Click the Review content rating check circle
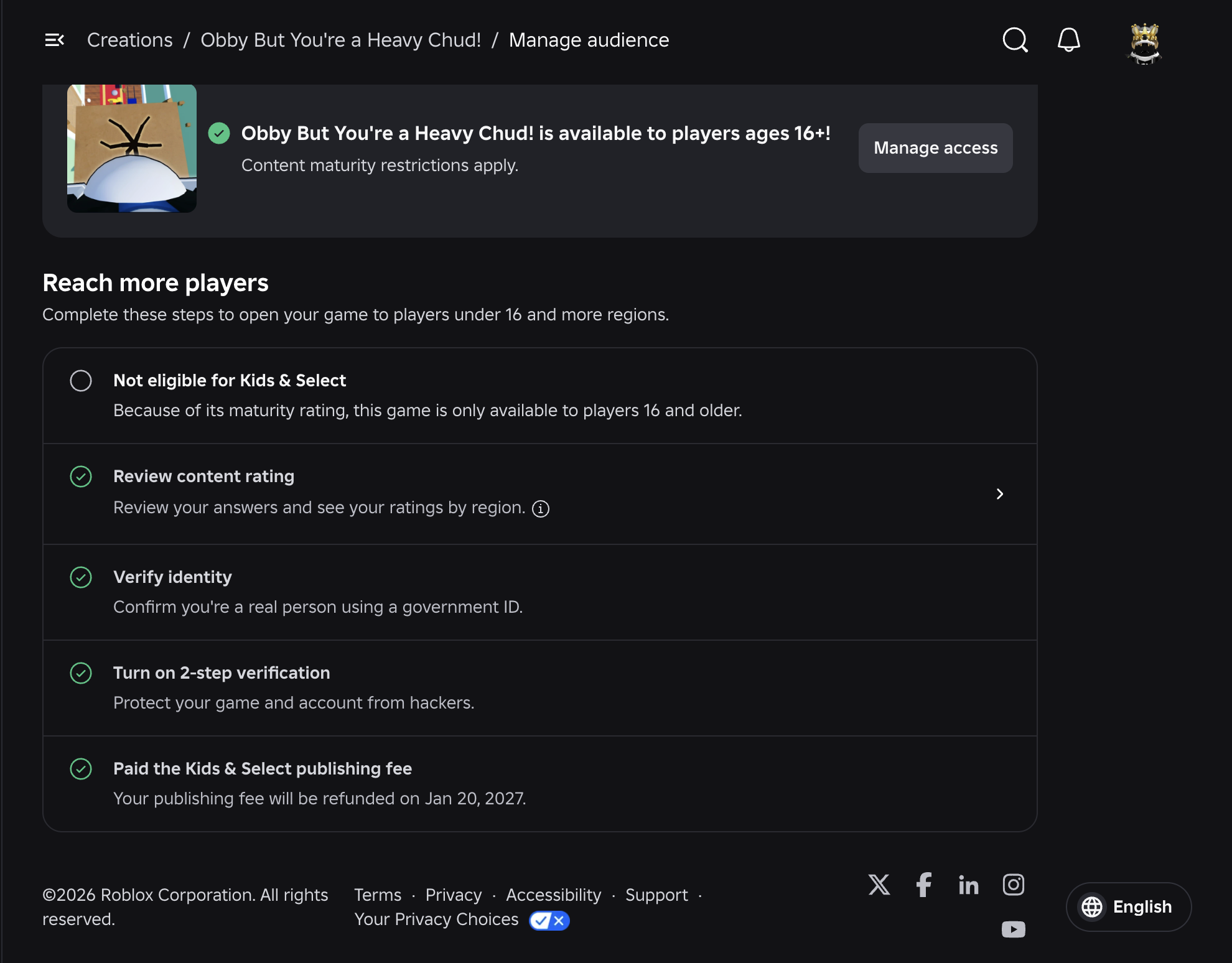 point(81,477)
